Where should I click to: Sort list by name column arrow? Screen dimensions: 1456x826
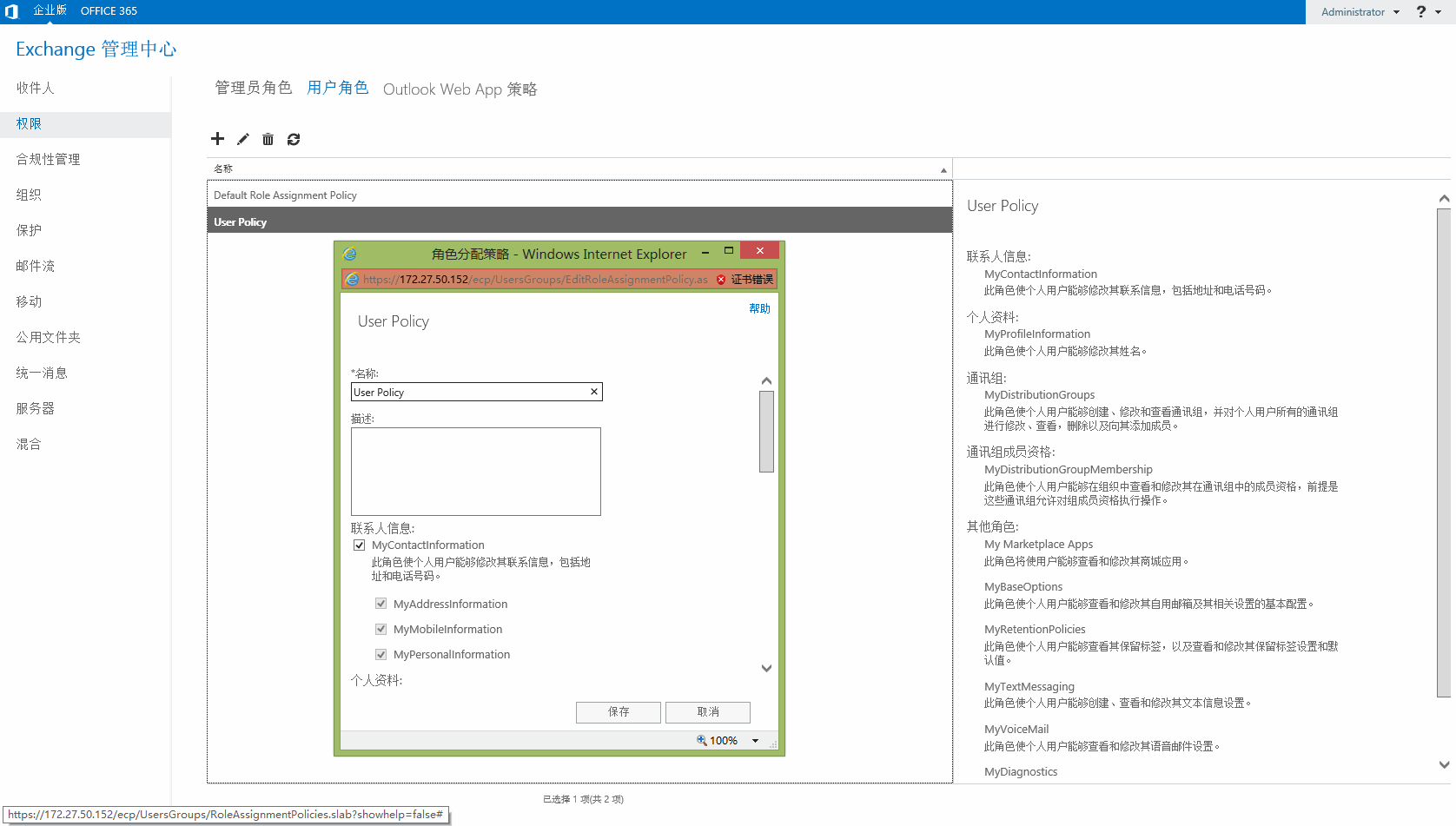click(x=943, y=170)
